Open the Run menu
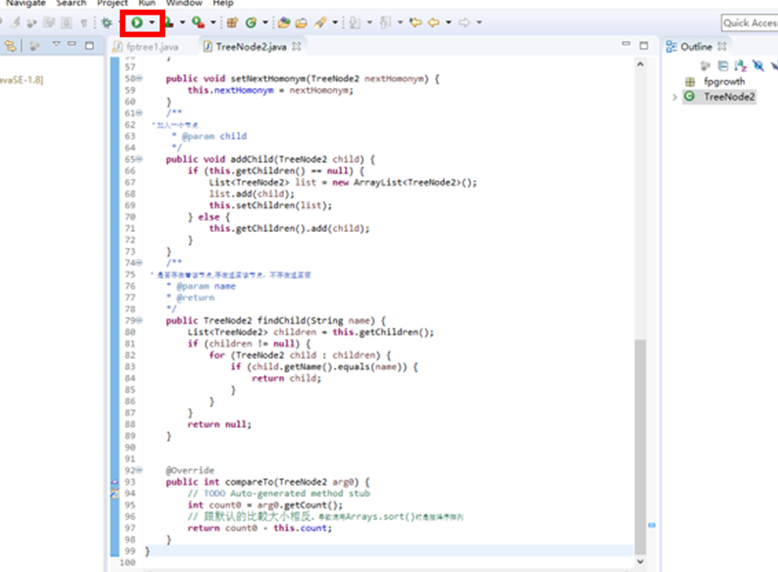778x572 pixels. [x=147, y=4]
